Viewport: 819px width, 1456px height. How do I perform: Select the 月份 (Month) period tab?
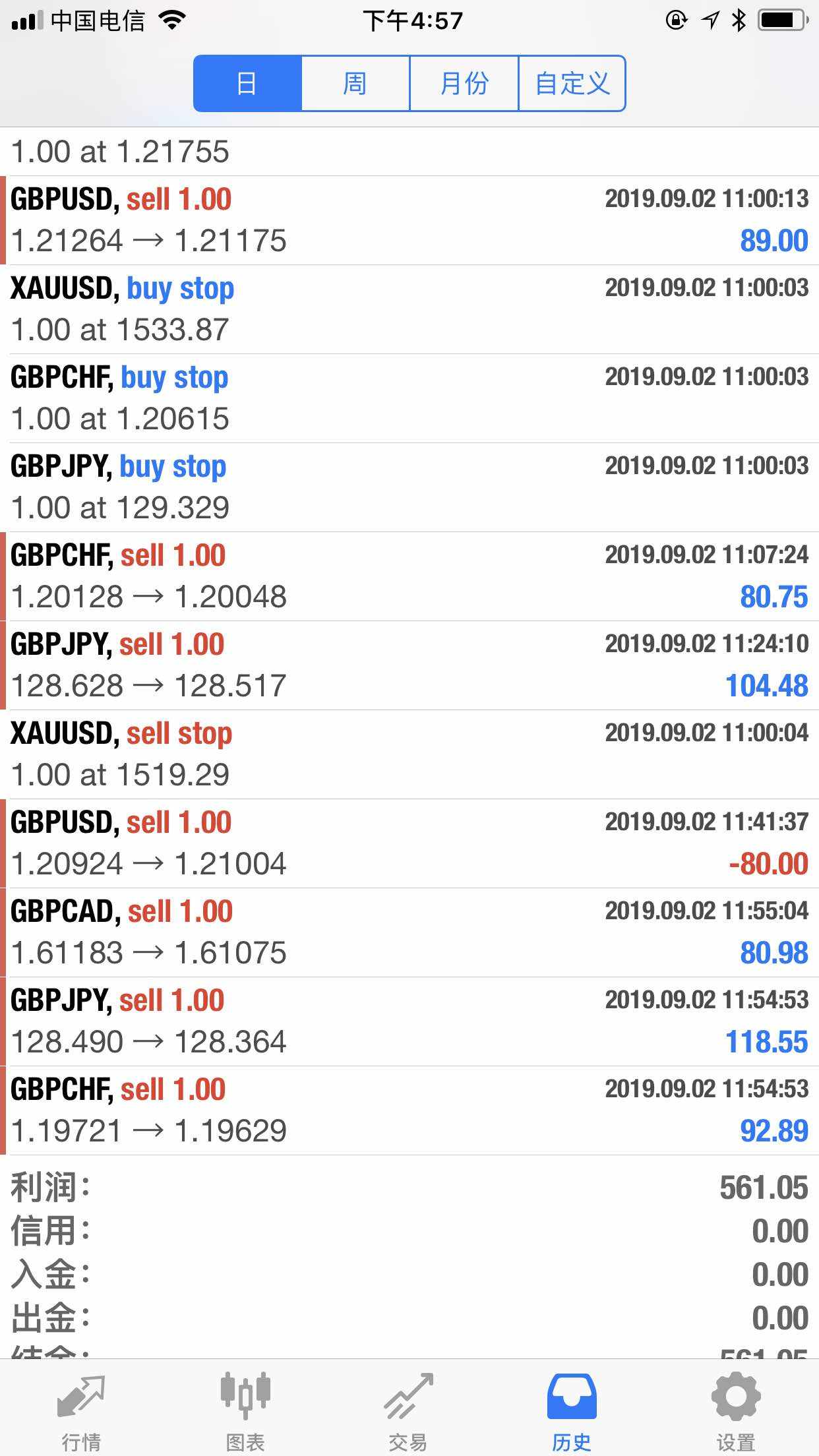click(464, 84)
